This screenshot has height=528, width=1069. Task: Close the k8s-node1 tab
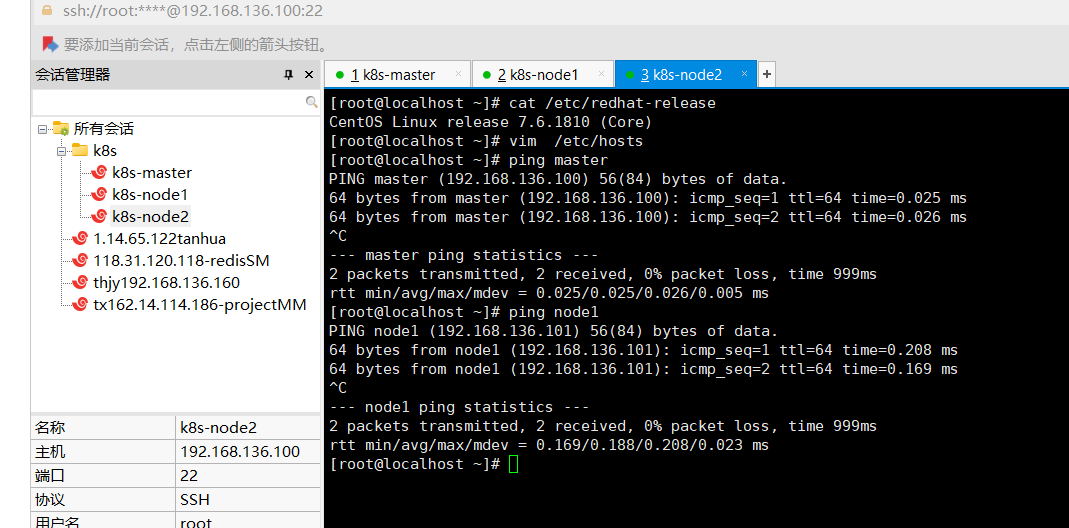pos(601,73)
